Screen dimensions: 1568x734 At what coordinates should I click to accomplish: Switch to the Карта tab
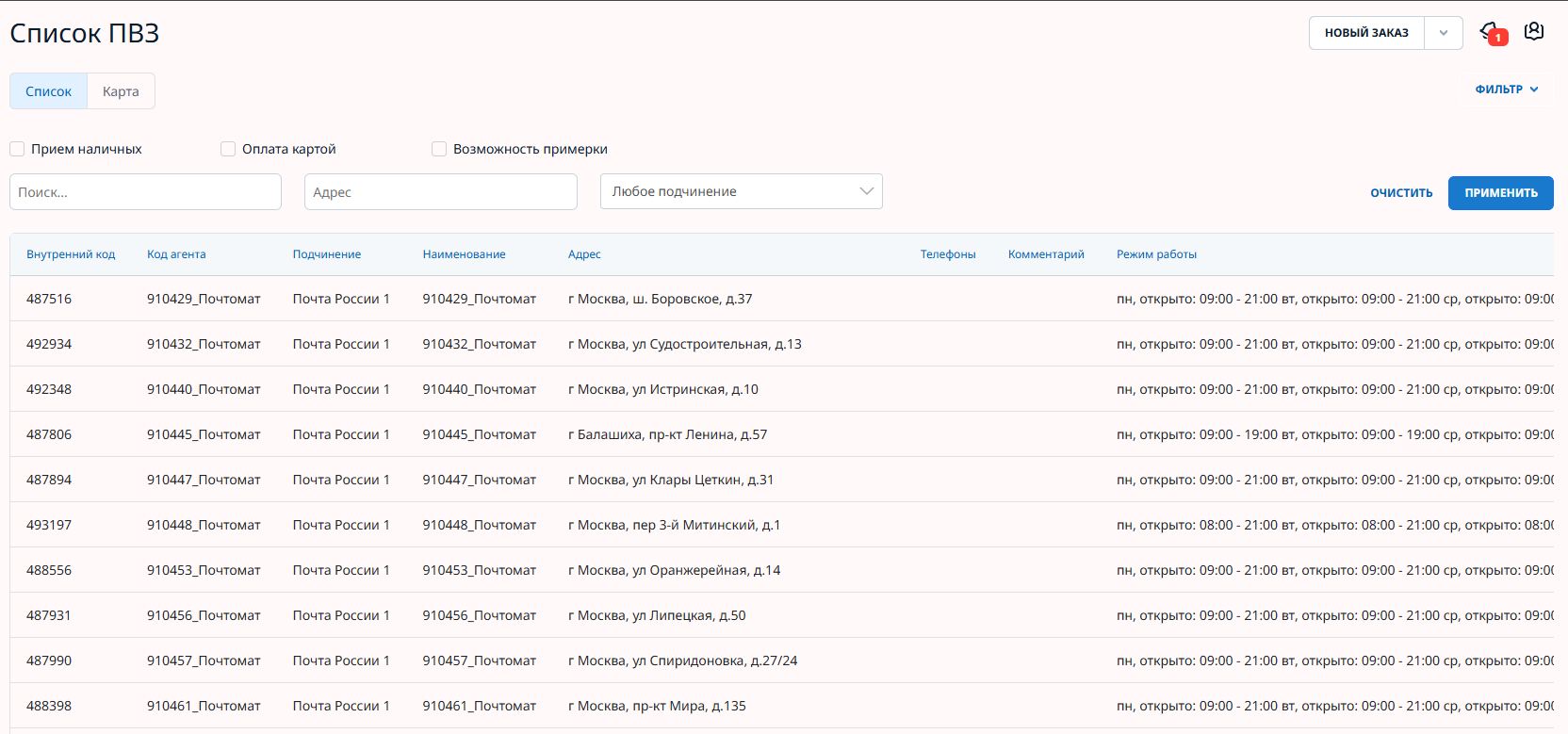click(x=121, y=91)
